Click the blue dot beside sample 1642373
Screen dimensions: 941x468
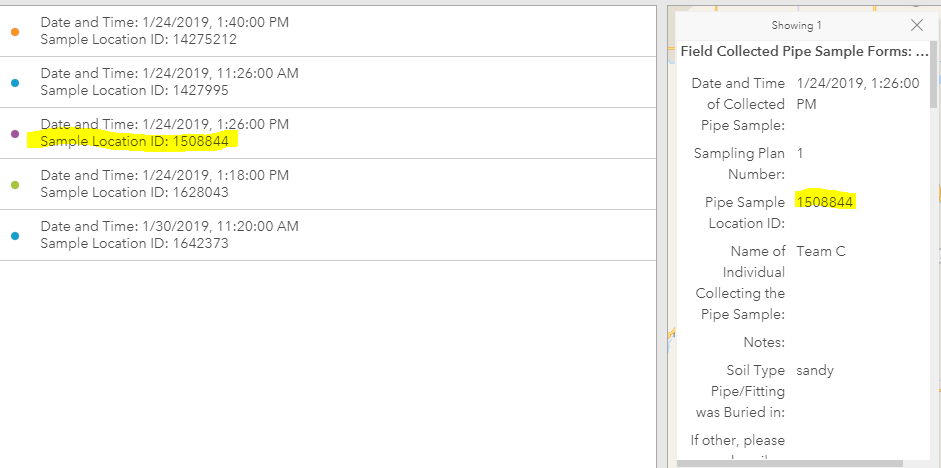(15, 235)
